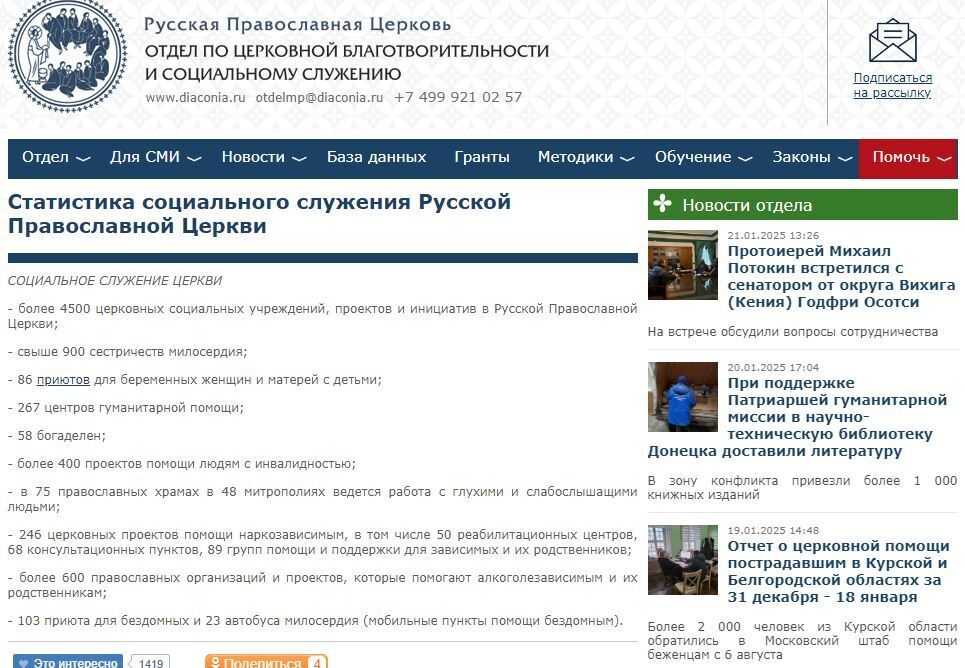Click the orange Поделиться share button
The height and width of the screenshot is (668, 965).
266,662
